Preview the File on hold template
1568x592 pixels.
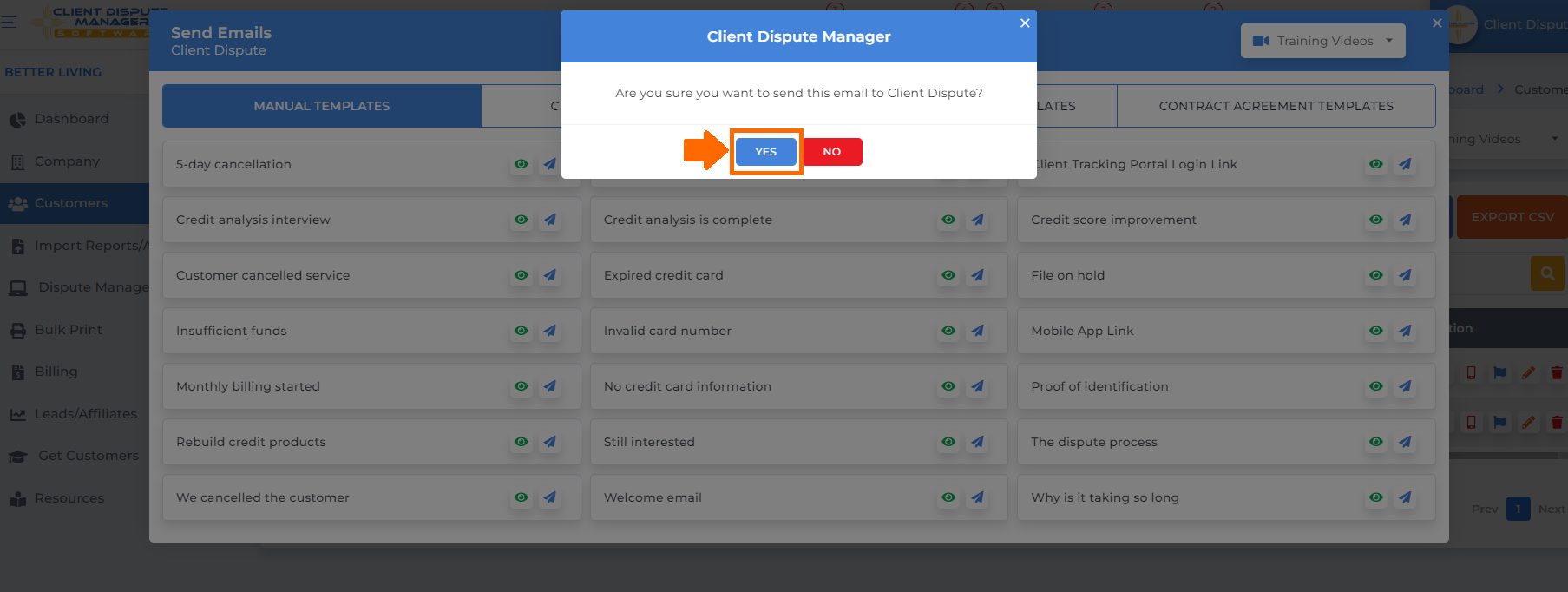1376,275
